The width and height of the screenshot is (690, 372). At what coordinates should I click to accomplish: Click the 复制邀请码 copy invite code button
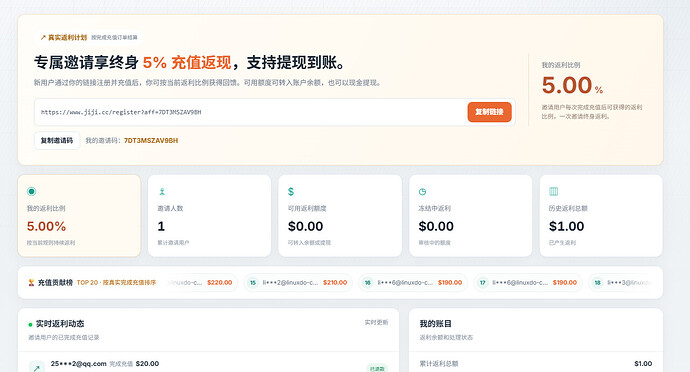[x=57, y=140]
